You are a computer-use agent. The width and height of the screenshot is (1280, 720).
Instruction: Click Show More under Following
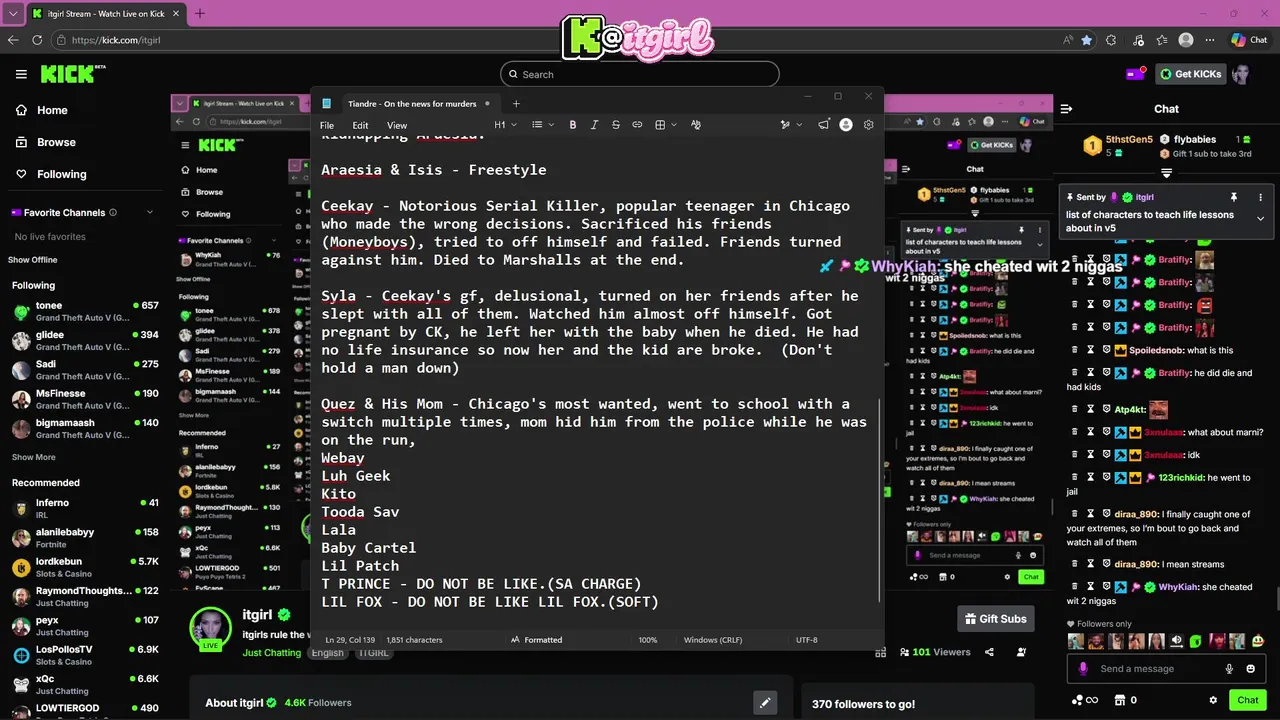coord(34,457)
